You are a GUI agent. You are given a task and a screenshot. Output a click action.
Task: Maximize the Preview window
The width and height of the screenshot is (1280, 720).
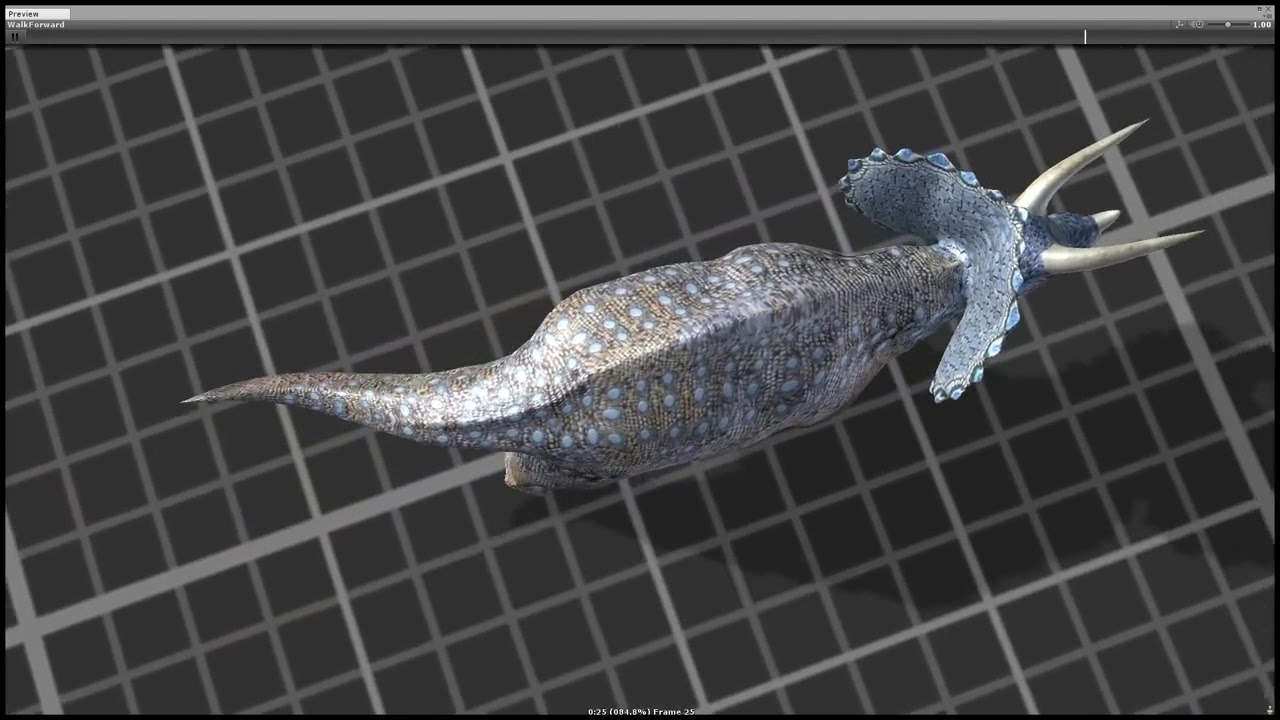(1260, 9)
